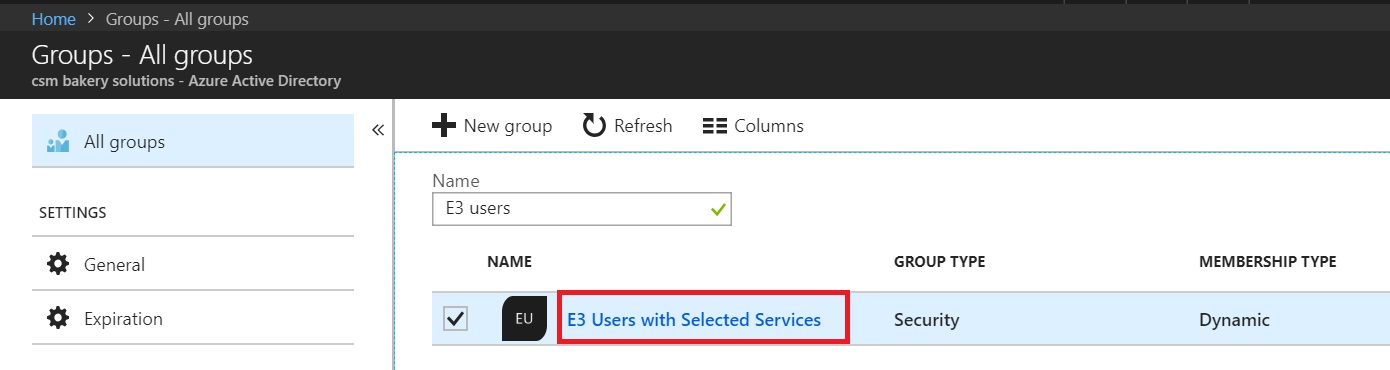Click csm bakery solutions directory subtitle
1390x370 pixels.
186,81
